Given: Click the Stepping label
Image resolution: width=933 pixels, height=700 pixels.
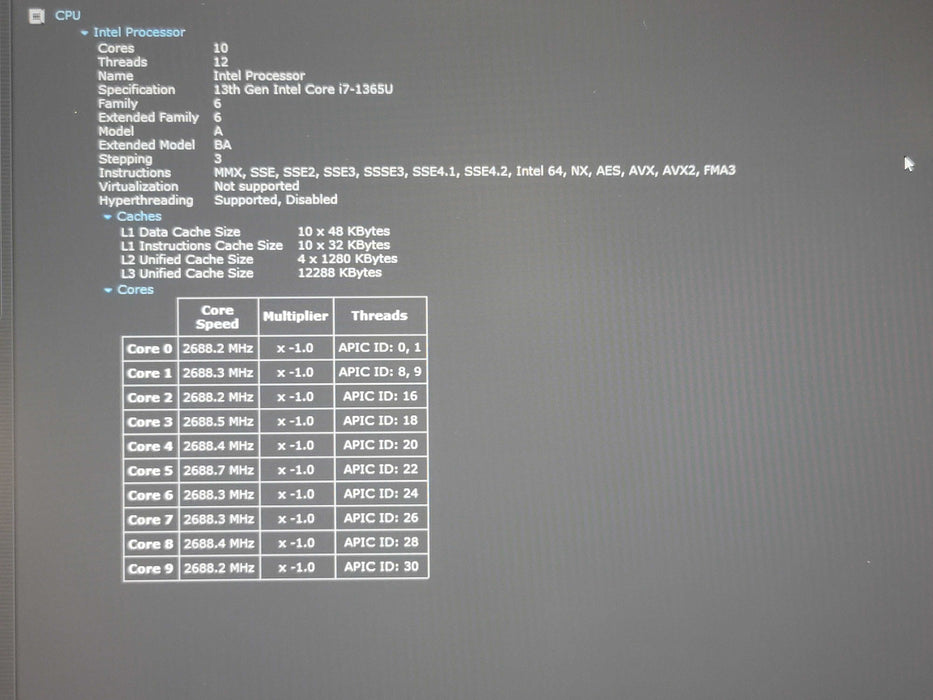Looking at the screenshot, I should point(125,159).
